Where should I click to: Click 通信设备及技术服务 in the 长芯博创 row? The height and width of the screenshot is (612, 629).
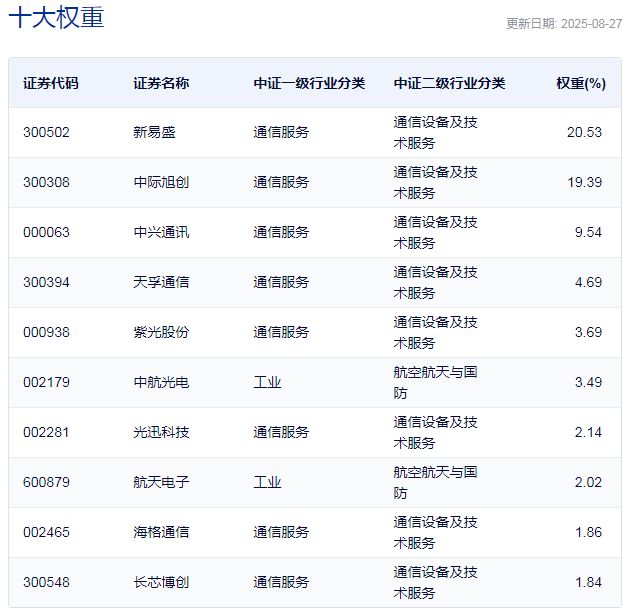435,582
